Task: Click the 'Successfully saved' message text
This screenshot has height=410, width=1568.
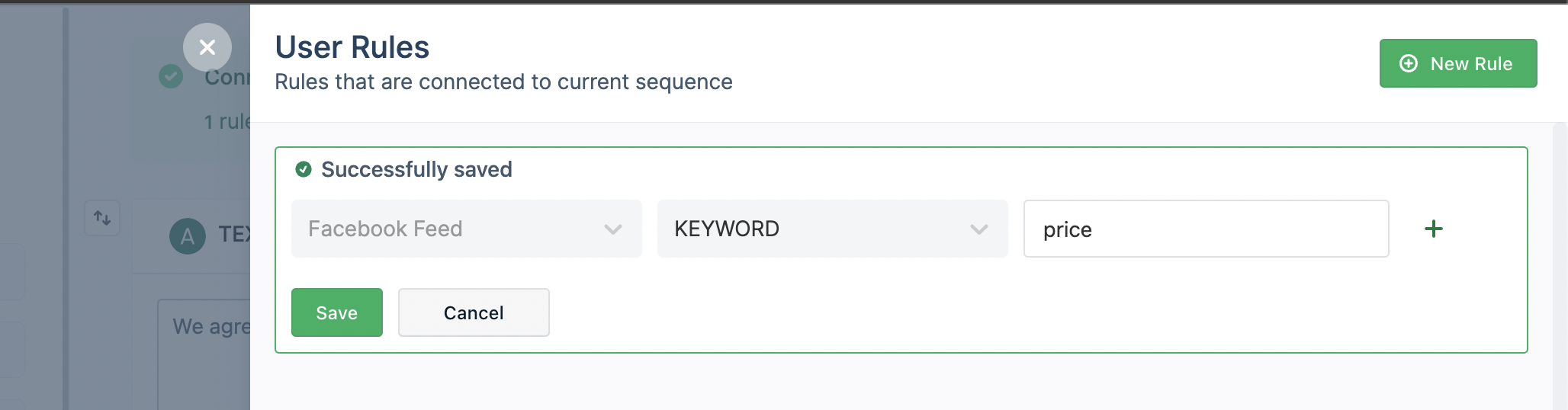Action: (416, 169)
